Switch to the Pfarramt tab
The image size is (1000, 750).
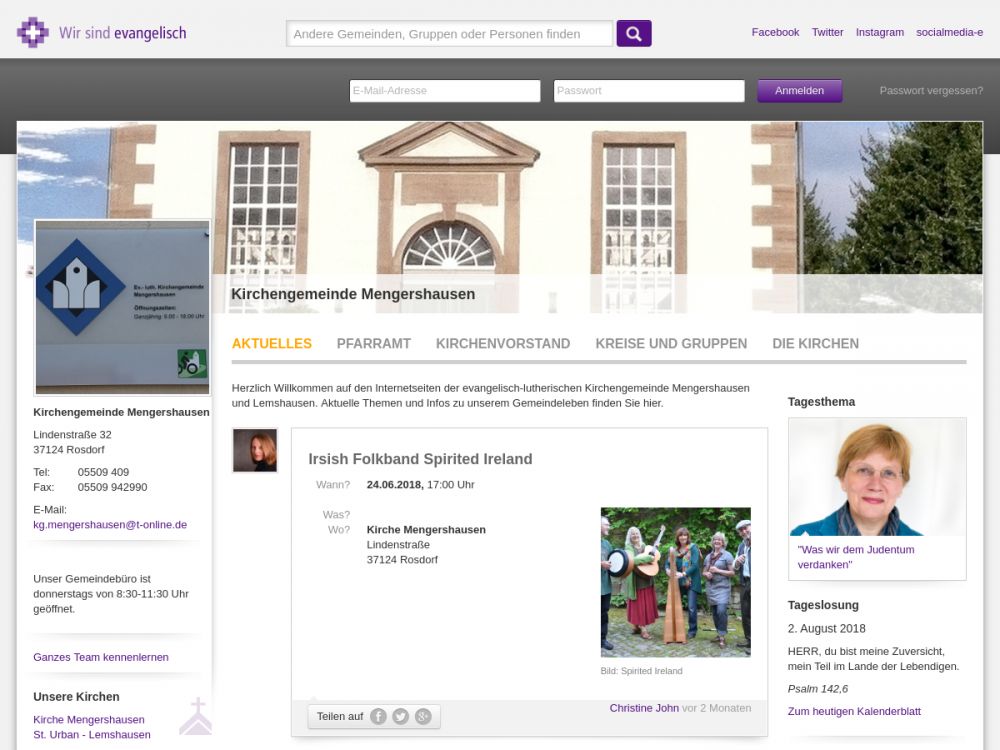[374, 343]
